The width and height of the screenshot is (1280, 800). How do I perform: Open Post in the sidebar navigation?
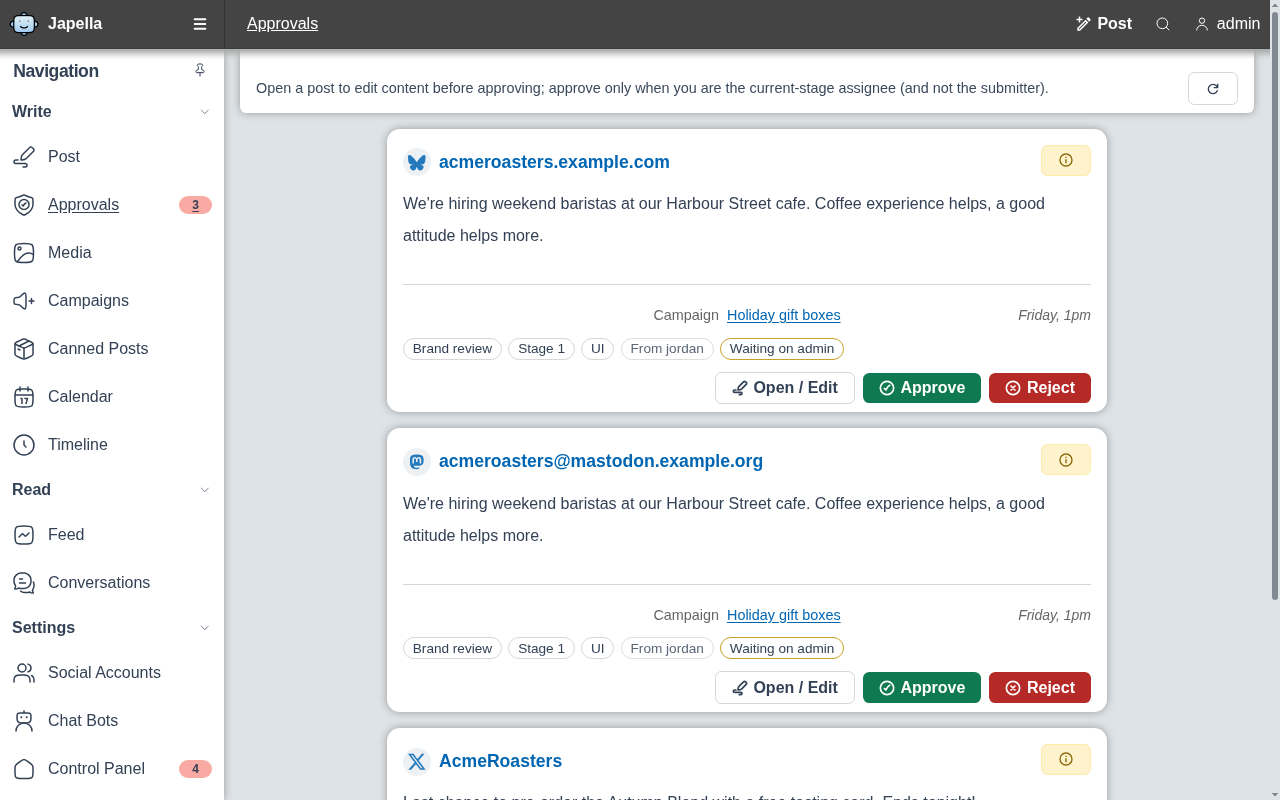click(x=112, y=157)
